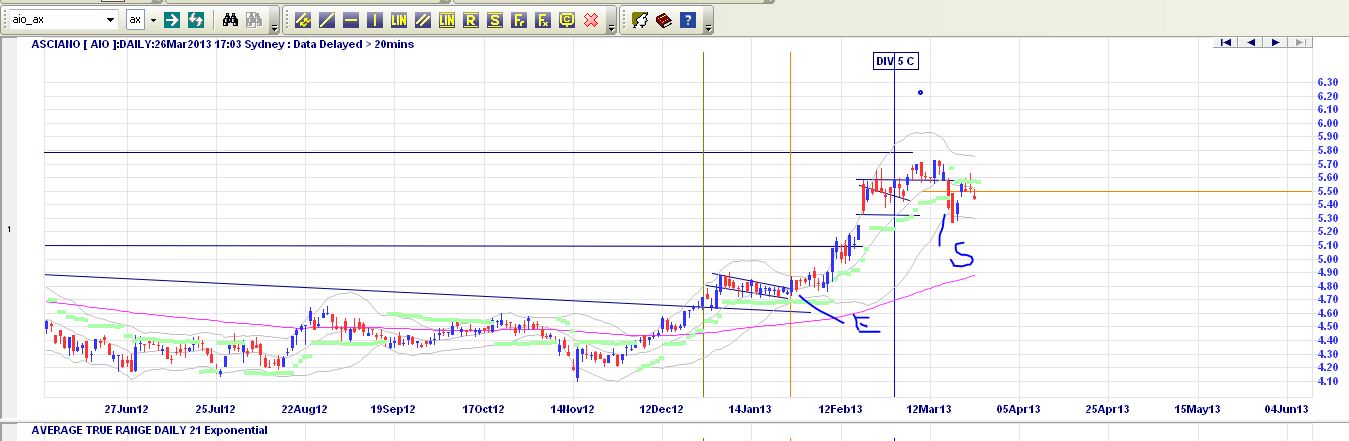Select the comment annotation tool
The width and height of the screenshot is (1349, 441).
point(567,19)
